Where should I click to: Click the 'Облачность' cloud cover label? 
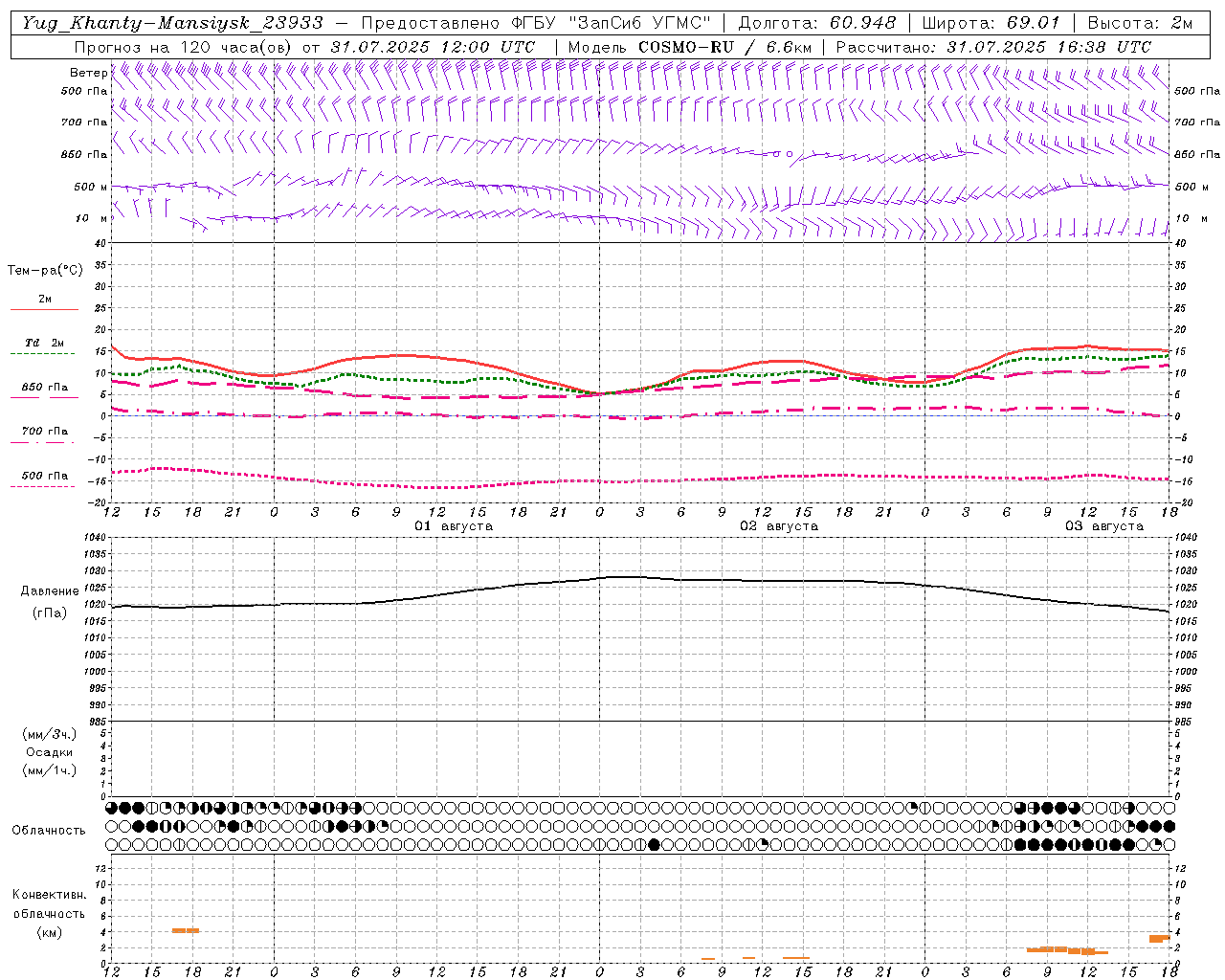point(49,831)
